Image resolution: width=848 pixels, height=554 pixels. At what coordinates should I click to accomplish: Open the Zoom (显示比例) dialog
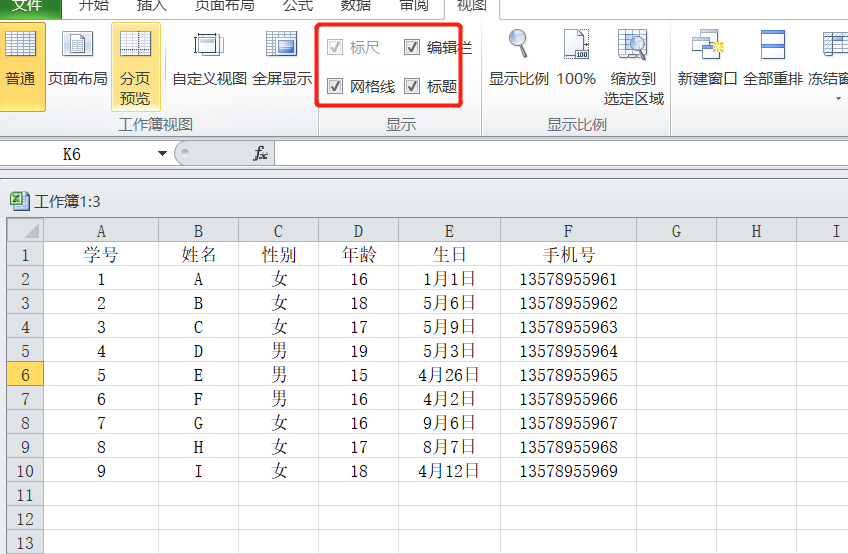pyautogui.click(x=518, y=60)
